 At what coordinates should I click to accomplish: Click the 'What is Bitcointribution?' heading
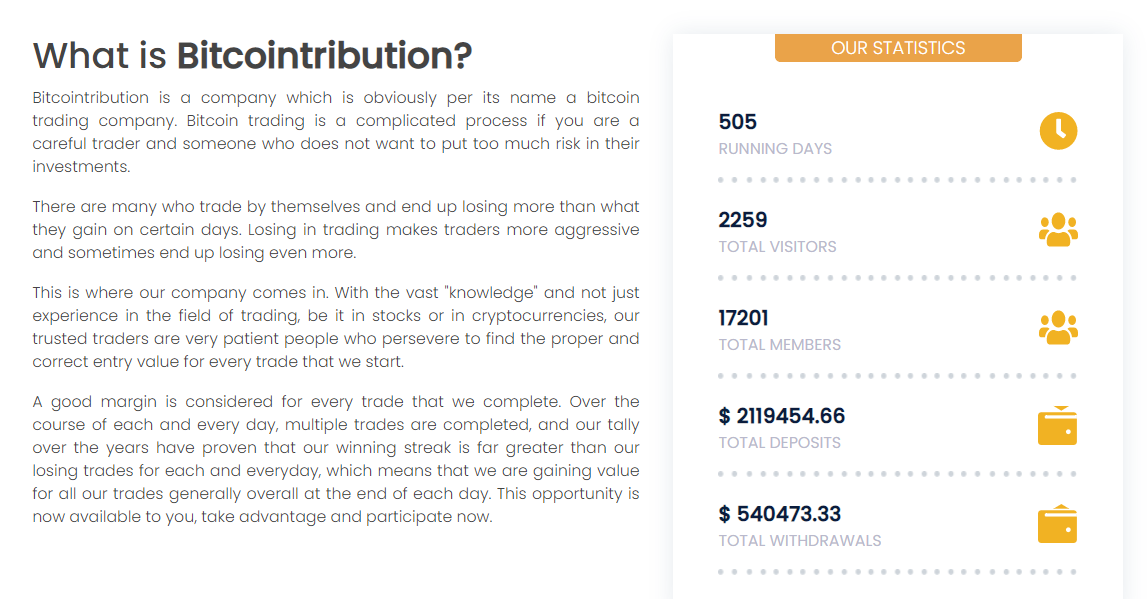(252, 56)
